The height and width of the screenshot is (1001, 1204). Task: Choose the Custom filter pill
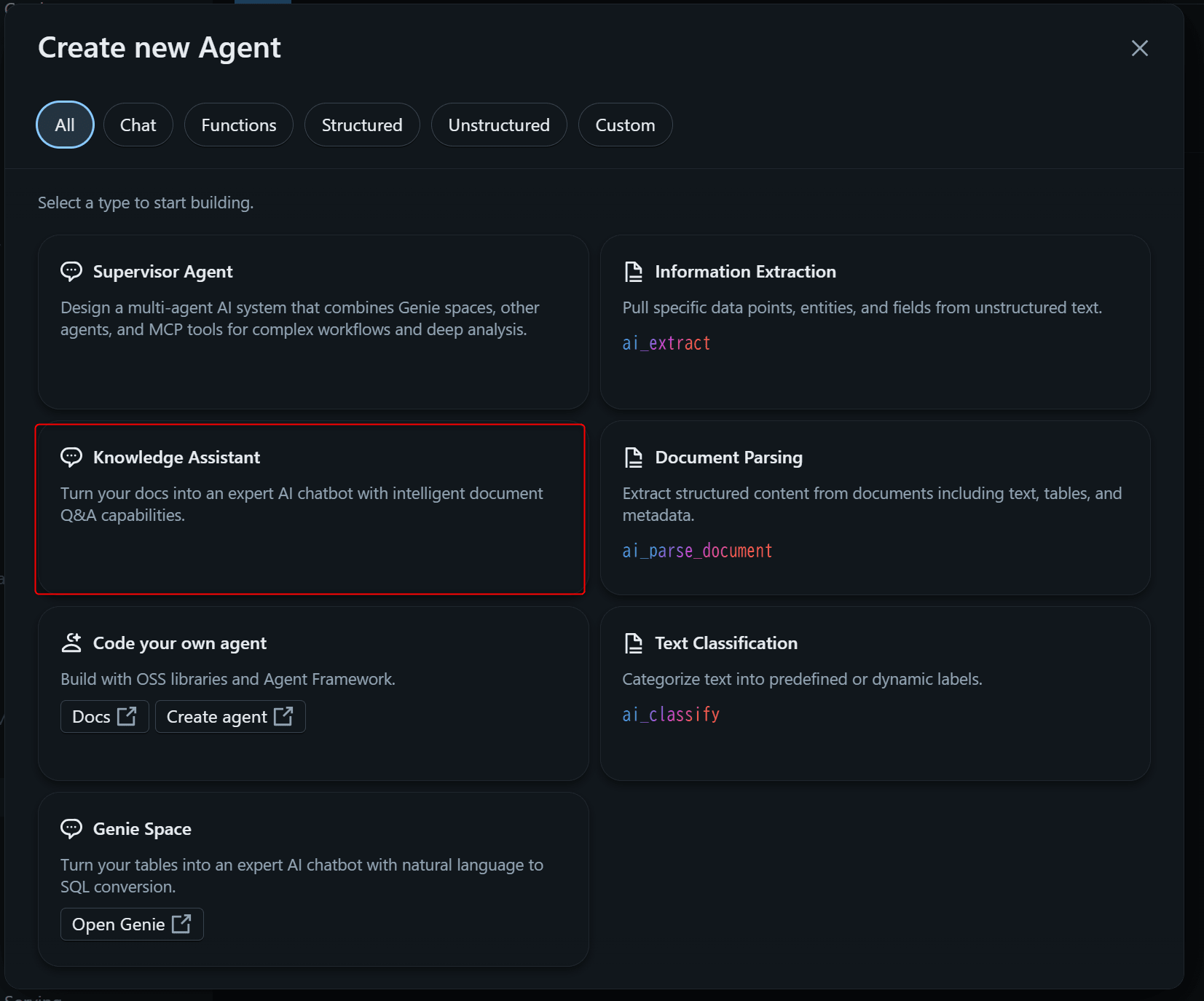pos(624,125)
